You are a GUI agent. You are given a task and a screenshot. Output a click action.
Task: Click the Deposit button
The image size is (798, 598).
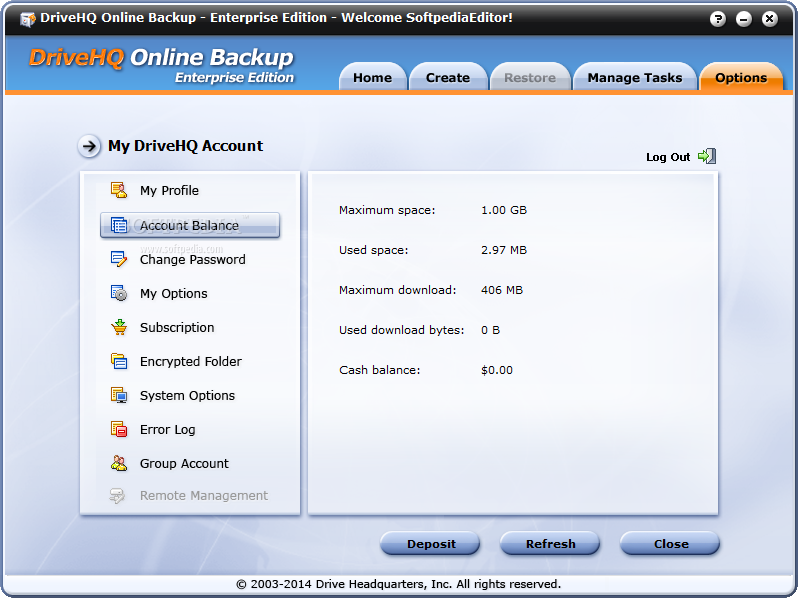(x=431, y=544)
